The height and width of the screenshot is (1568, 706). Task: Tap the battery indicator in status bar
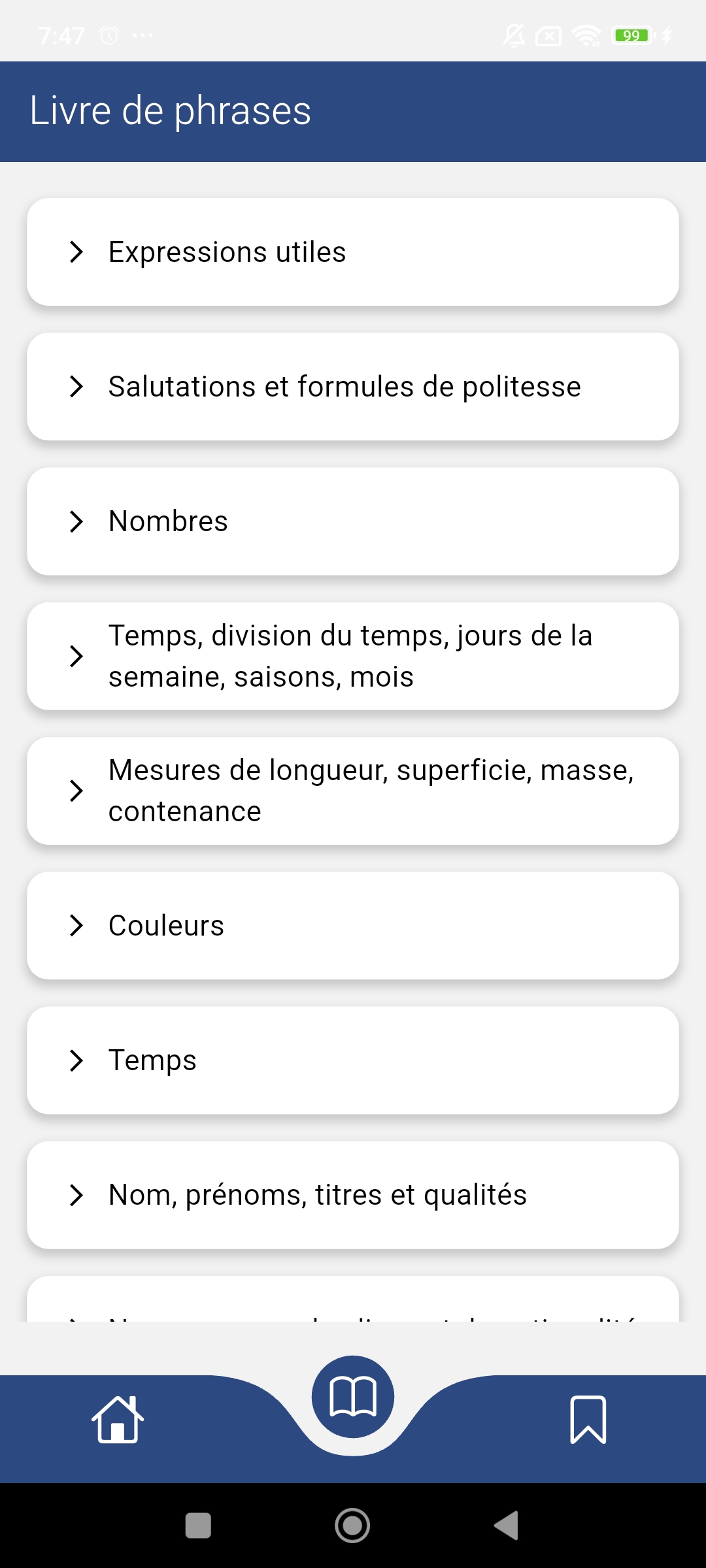[x=634, y=35]
